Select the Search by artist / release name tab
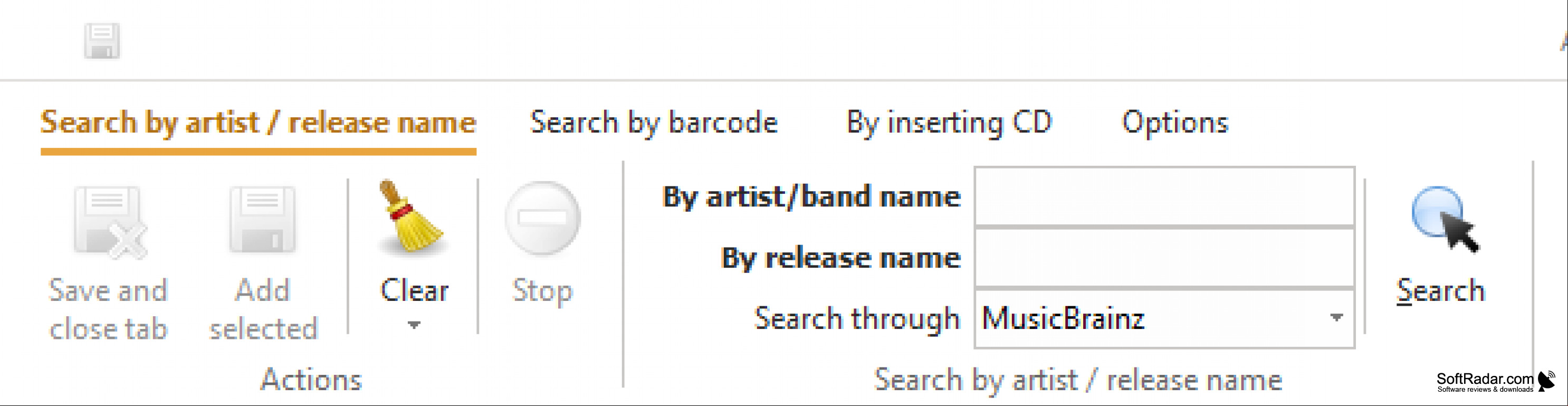The image size is (1568, 406). click(258, 124)
